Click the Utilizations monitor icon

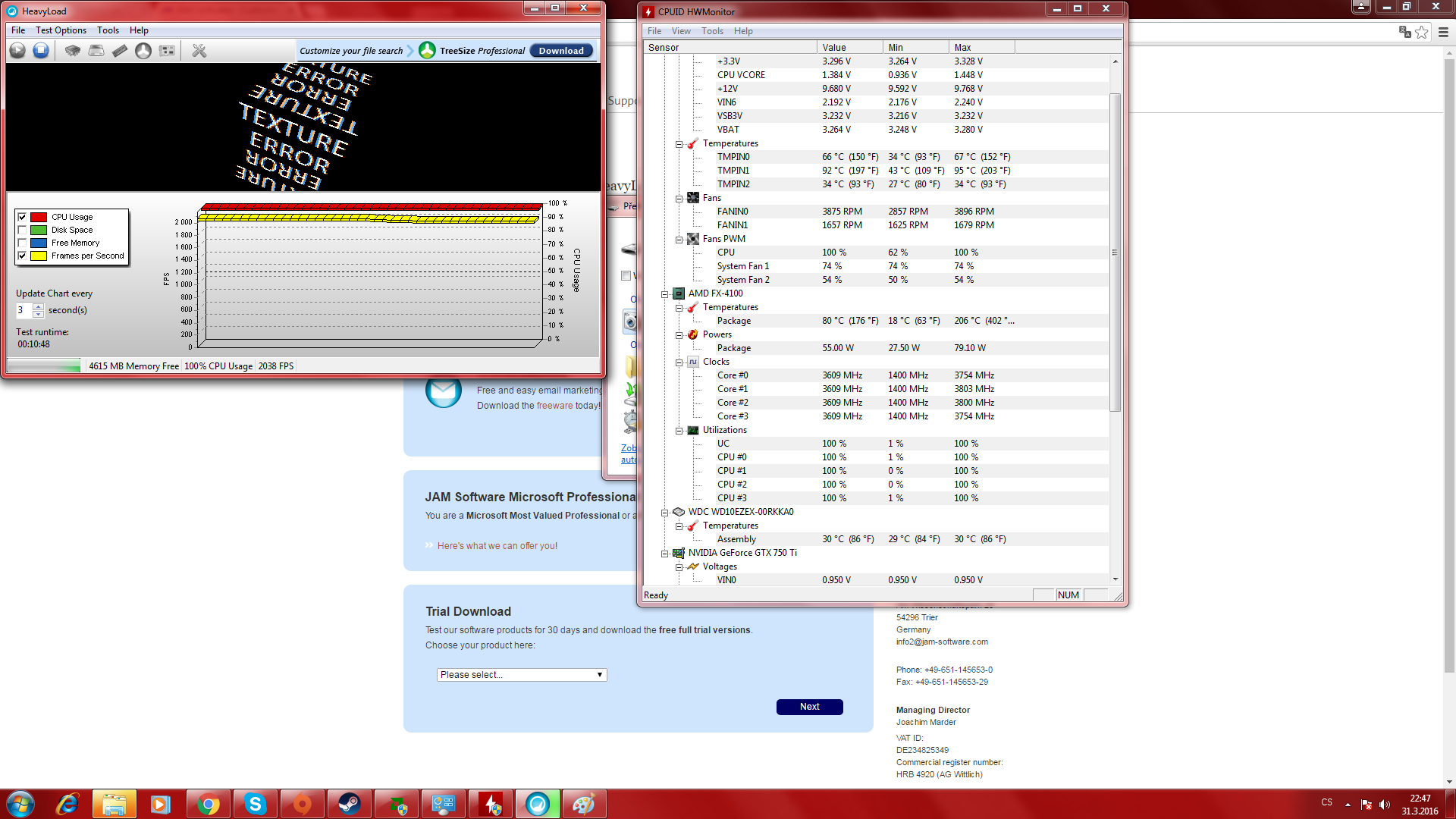(x=692, y=430)
